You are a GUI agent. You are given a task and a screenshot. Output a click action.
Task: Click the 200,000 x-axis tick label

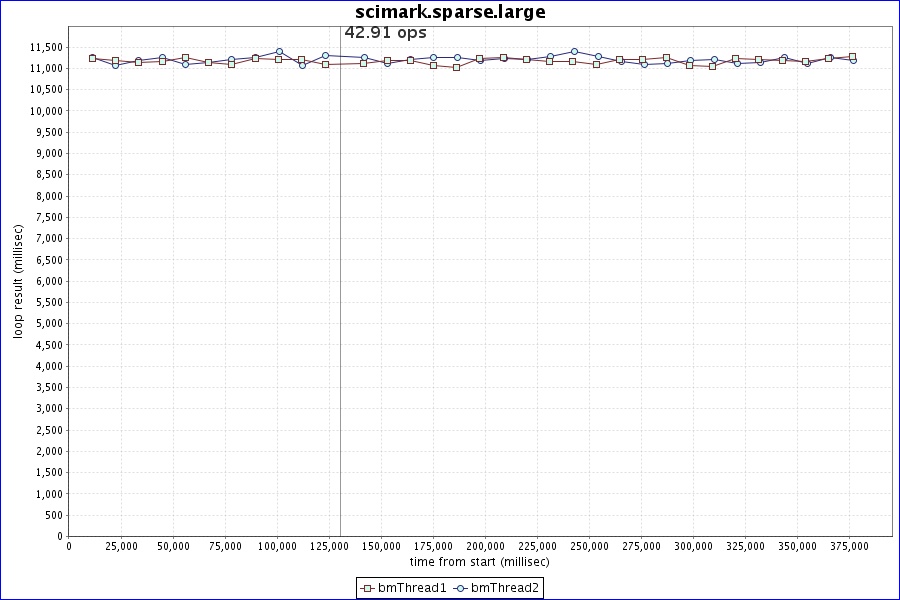[x=485, y=546]
